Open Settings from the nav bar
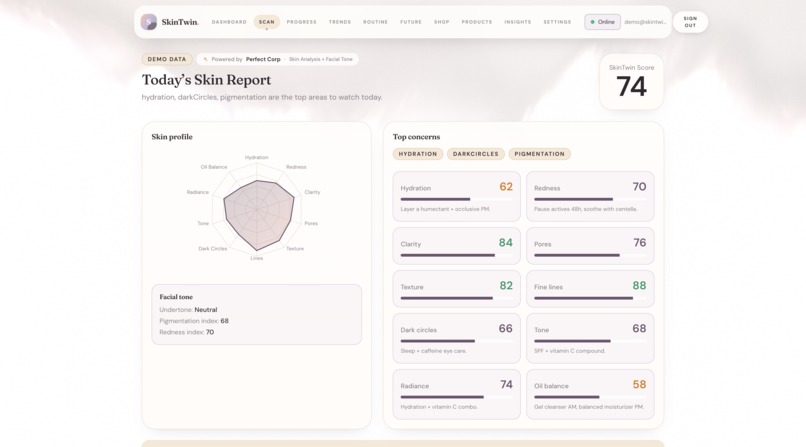806x447 pixels. pos(557,22)
